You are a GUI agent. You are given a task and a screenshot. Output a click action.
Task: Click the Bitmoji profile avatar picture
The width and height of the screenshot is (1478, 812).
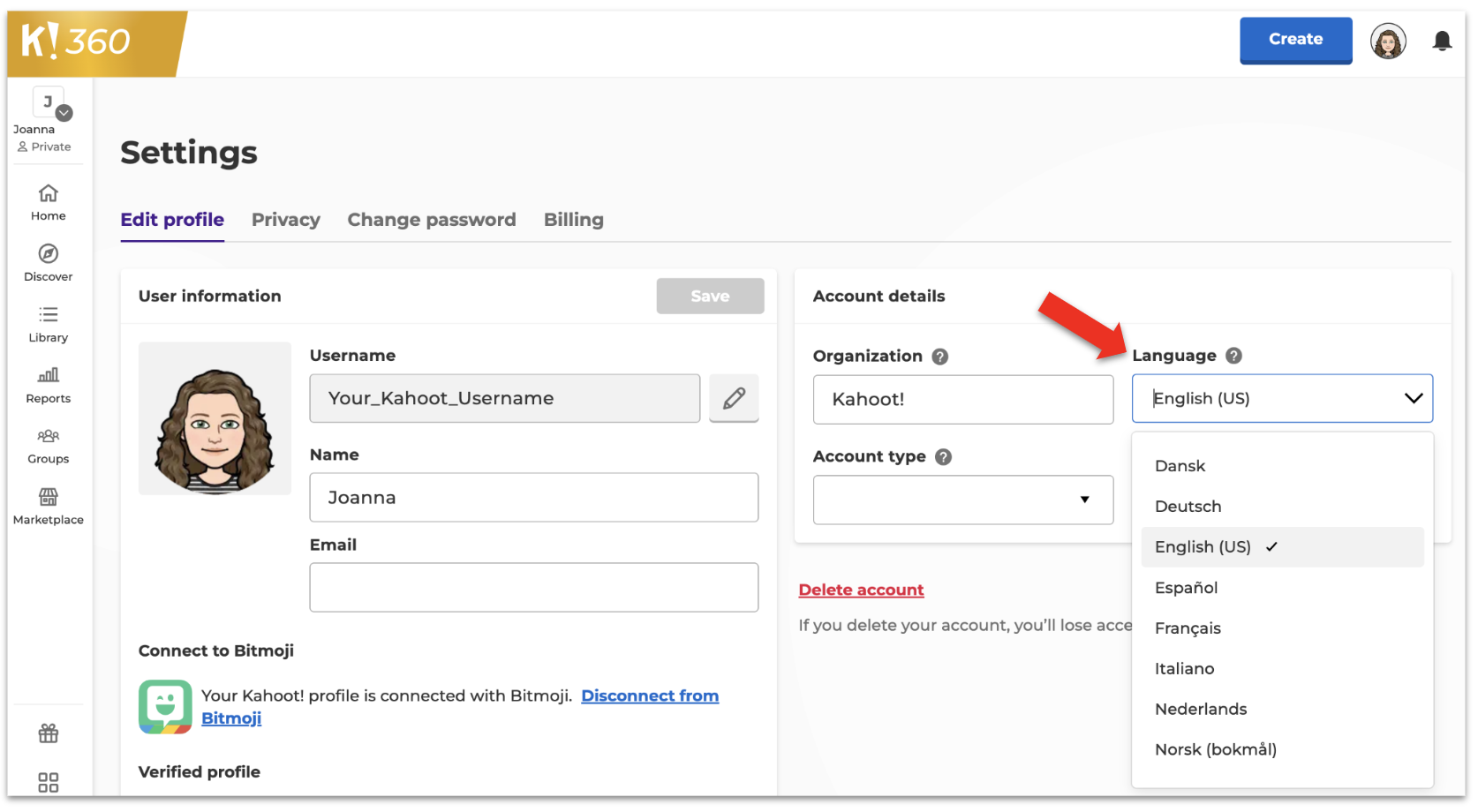pyautogui.click(x=215, y=418)
